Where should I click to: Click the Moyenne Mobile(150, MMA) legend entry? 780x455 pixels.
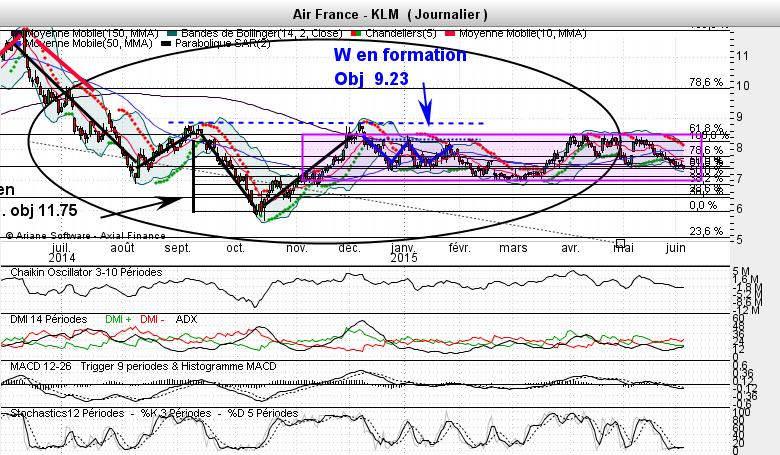82,33
